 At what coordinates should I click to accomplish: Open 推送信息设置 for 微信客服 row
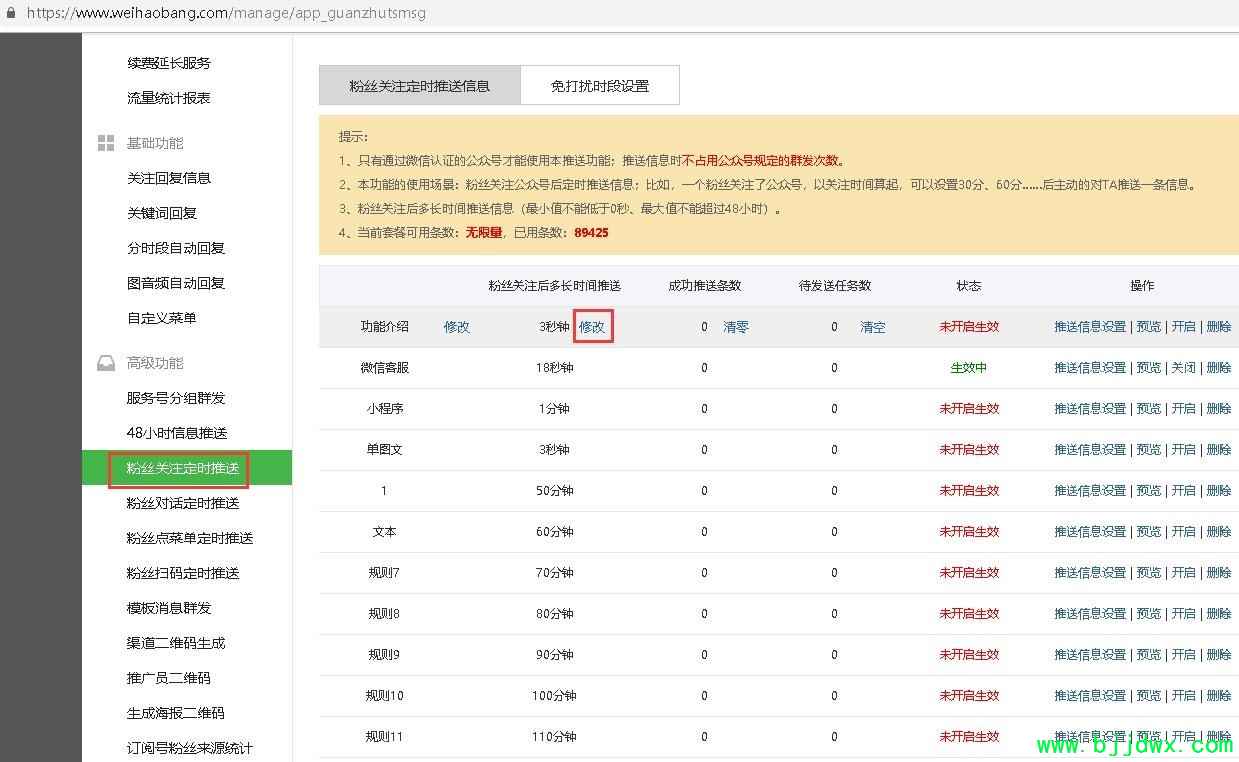click(1090, 368)
